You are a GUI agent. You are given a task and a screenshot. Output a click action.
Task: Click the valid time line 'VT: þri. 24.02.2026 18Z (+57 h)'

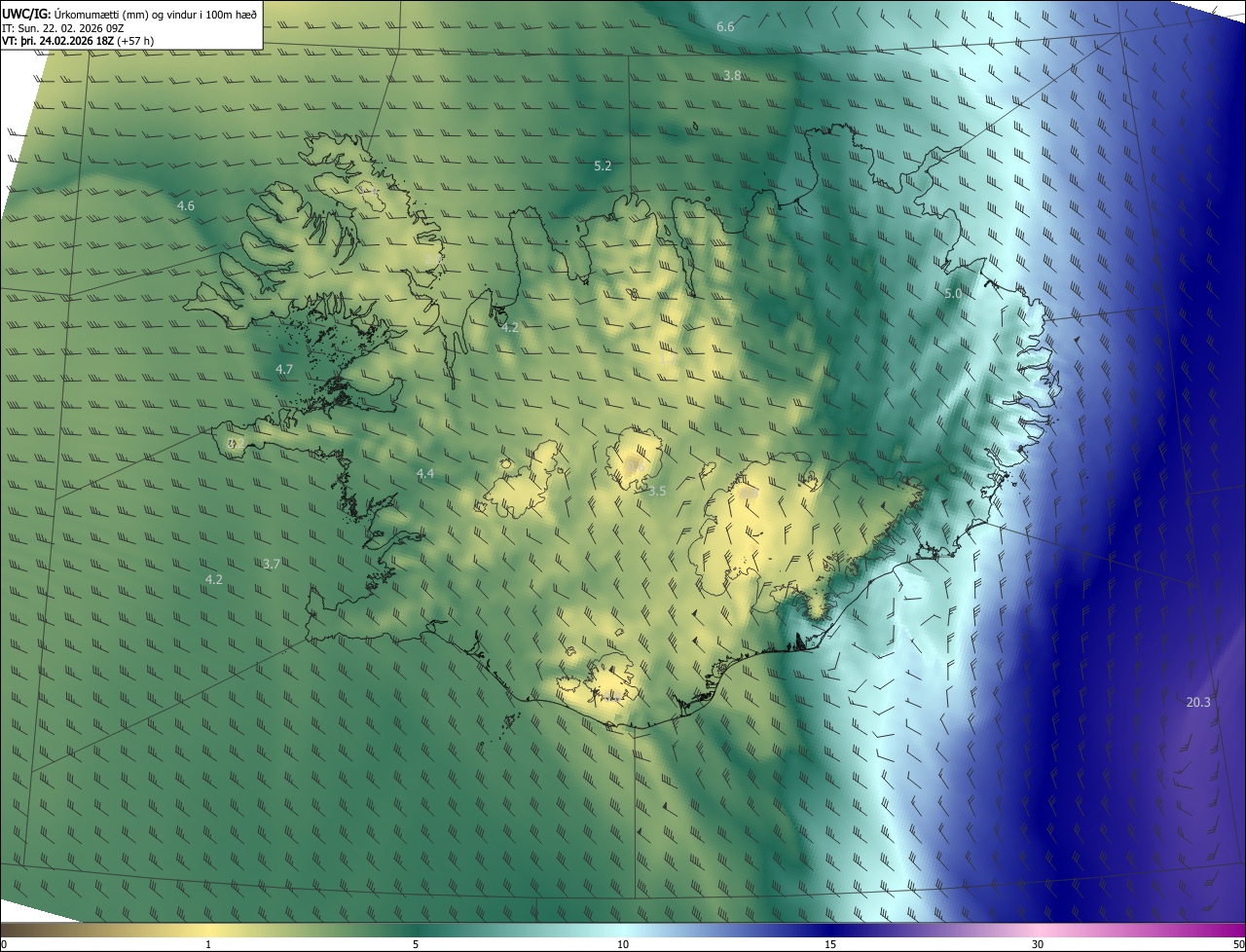point(78,41)
